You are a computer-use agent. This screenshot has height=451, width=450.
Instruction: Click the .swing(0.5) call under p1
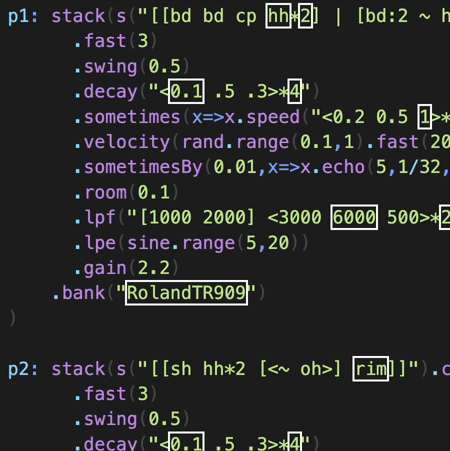pyautogui.click(x=132, y=66)
